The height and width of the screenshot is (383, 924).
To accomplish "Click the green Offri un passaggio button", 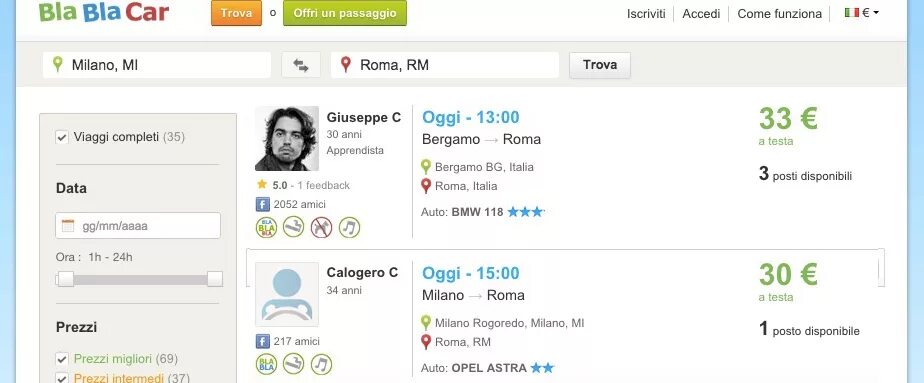I will (345, 13).
